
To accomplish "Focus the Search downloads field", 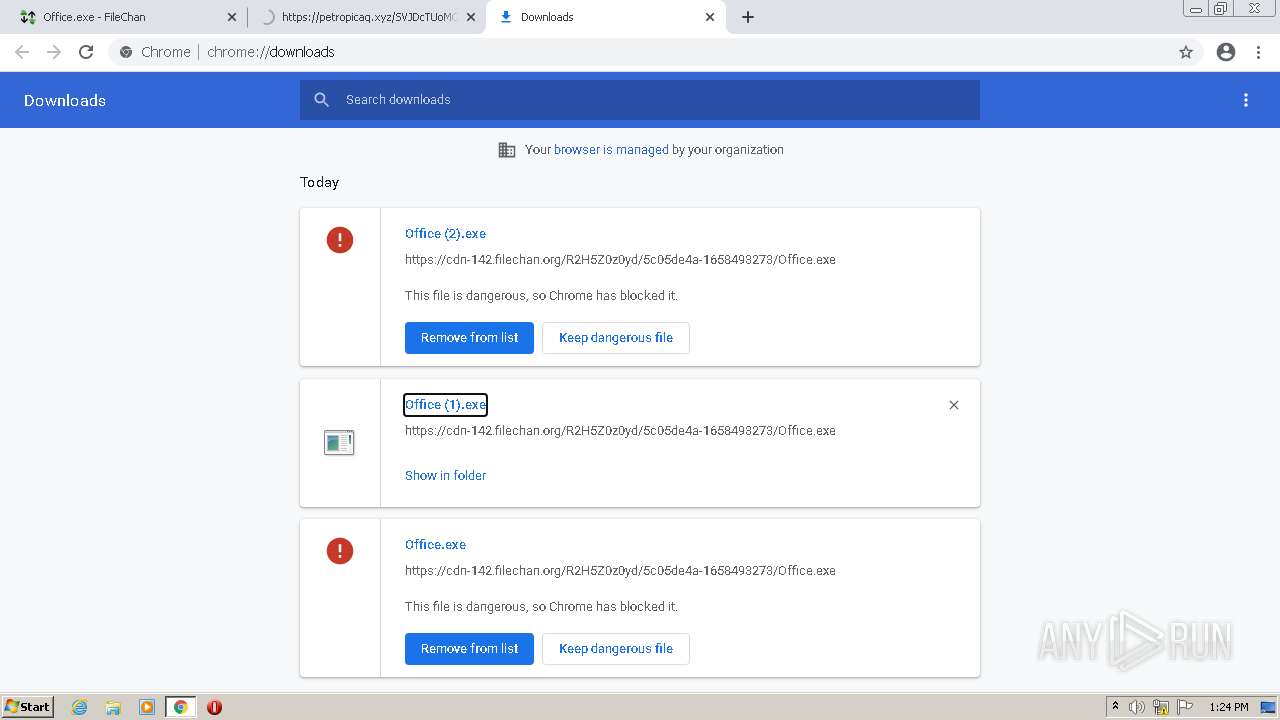I will 650,100.
